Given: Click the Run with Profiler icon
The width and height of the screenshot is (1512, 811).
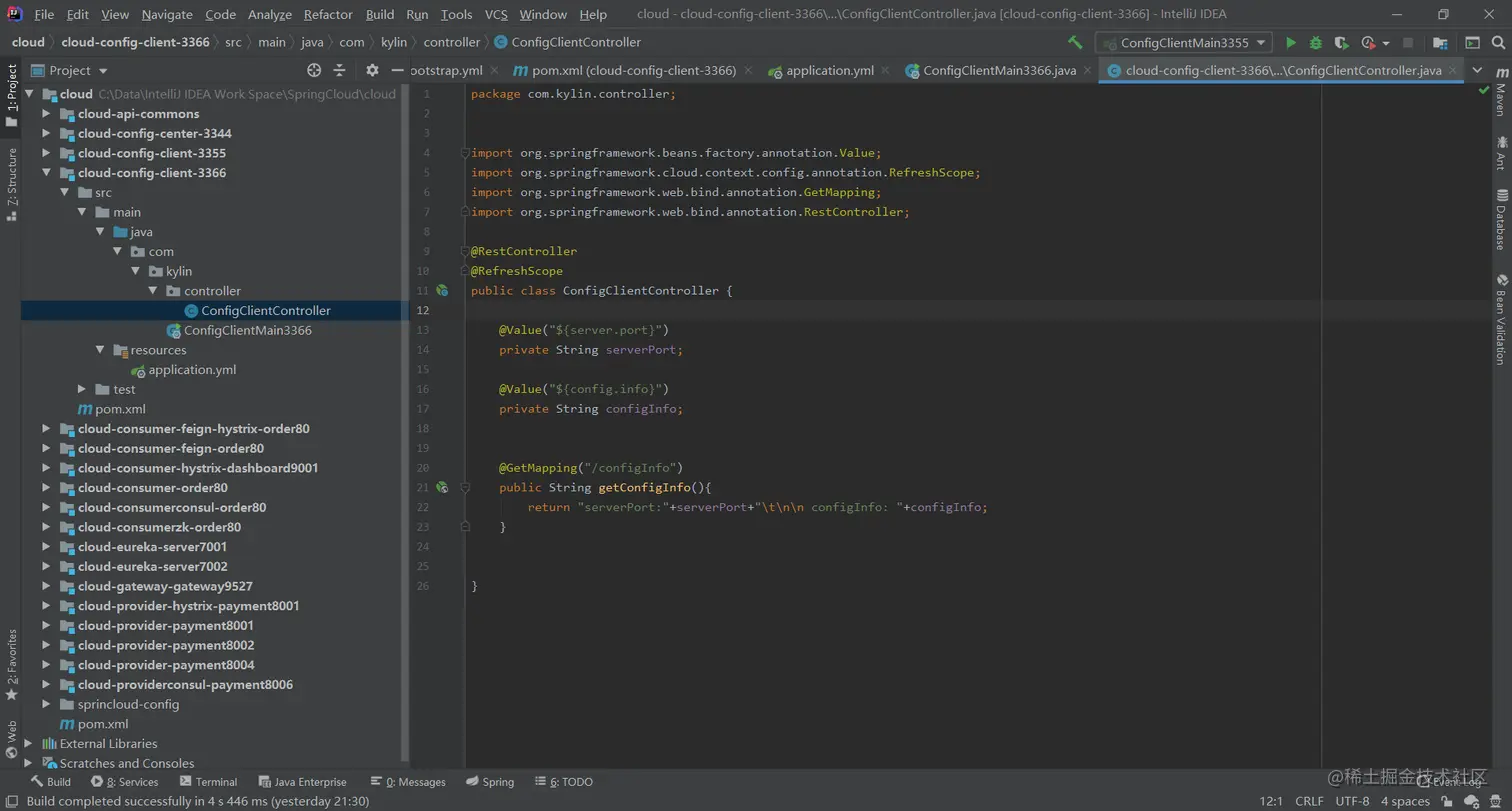Looking at the screenshot, I should 1367,43.
